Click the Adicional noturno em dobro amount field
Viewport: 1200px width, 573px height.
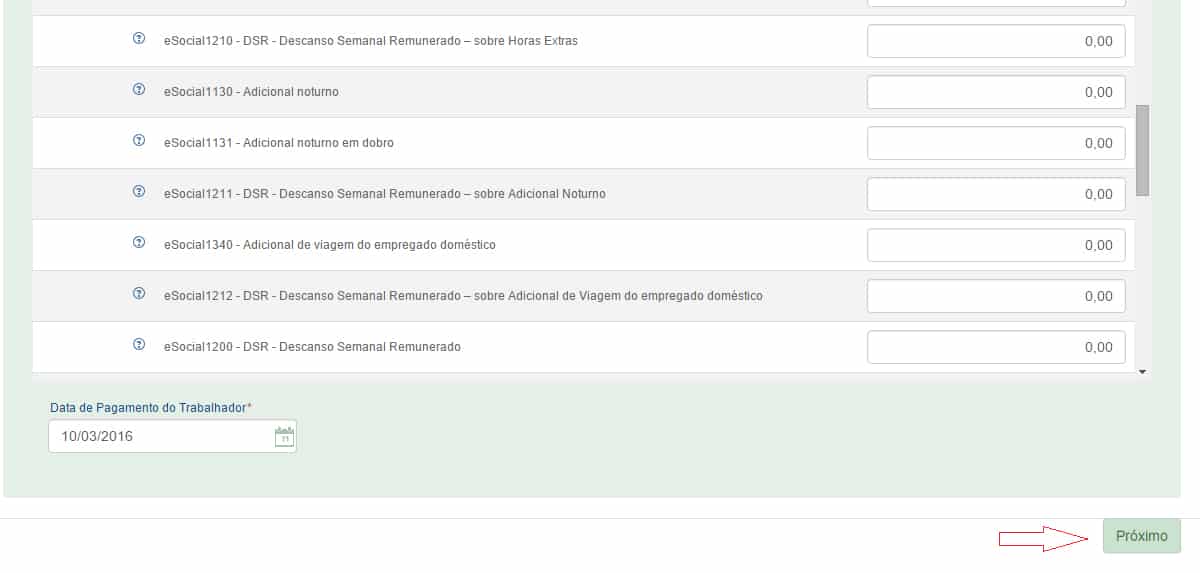tap(996, 143)
